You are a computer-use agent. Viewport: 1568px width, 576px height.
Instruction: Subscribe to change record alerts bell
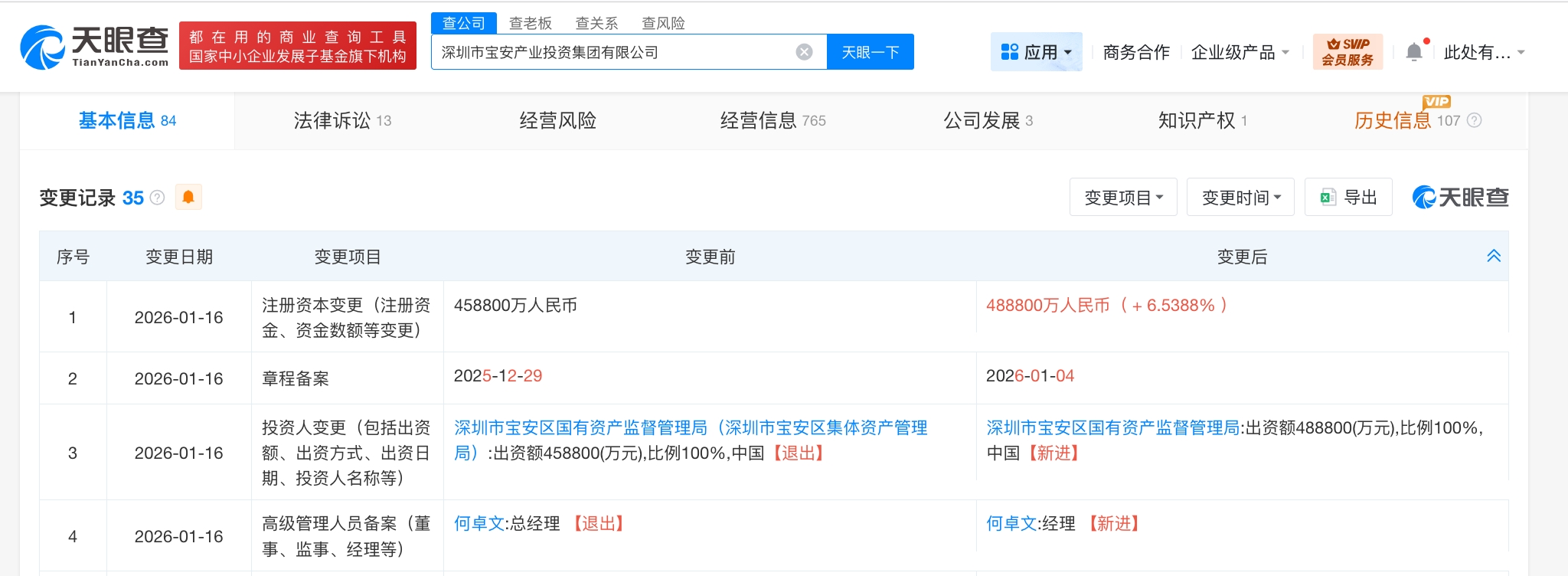tap(188, 198)
